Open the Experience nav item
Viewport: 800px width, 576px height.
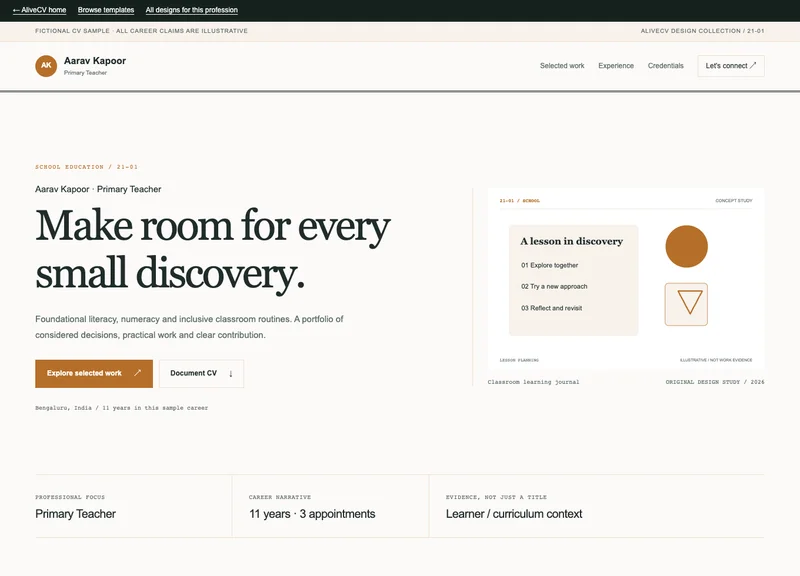[x=616, y=66]
